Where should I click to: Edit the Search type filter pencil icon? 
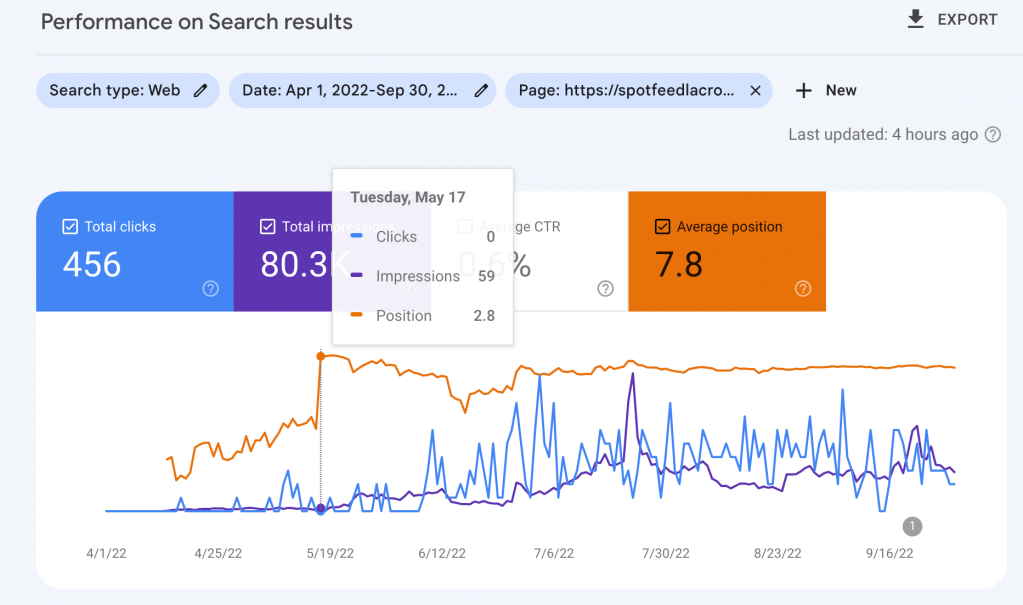click(201, 90)
